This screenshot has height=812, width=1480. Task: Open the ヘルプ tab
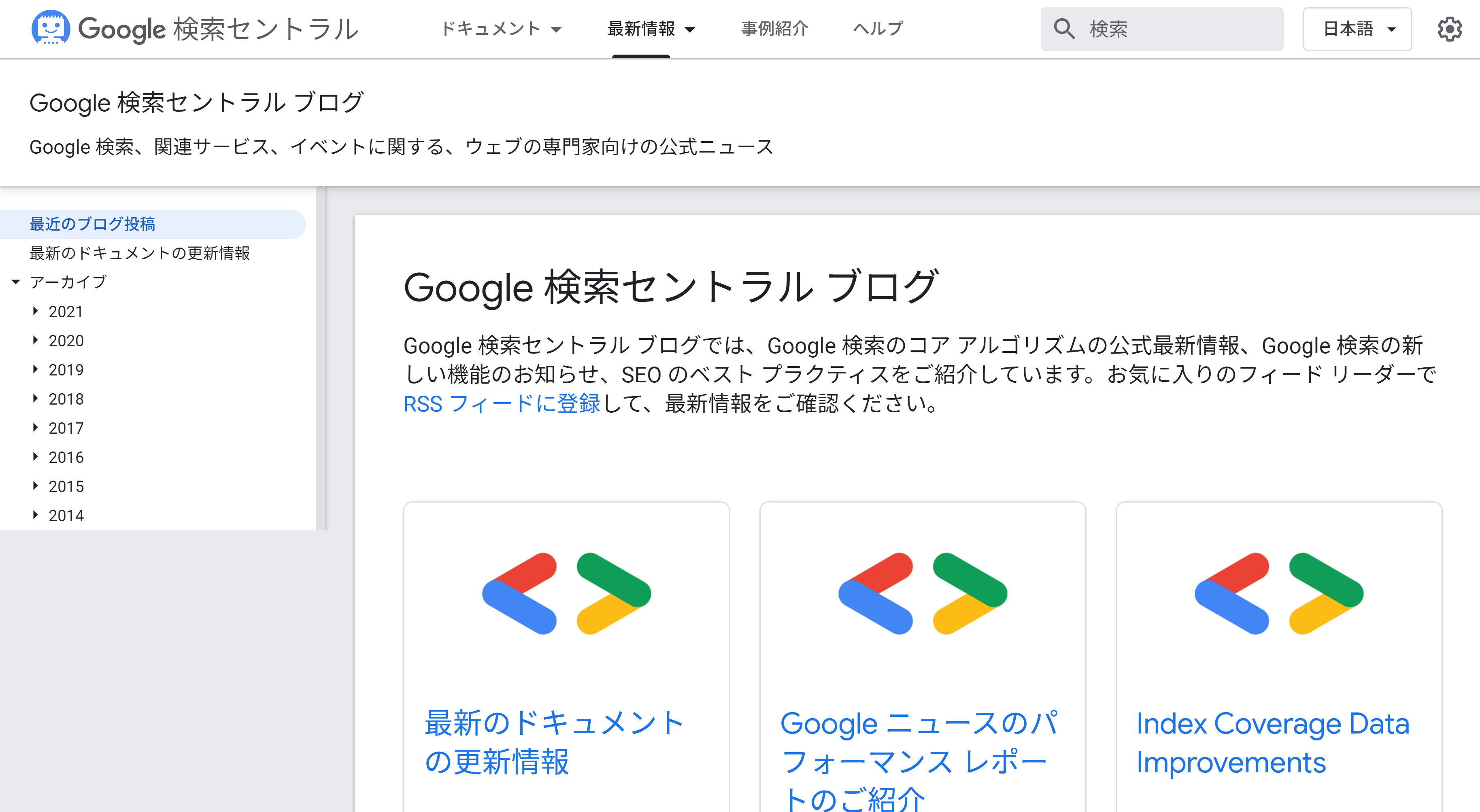(878, 29)
